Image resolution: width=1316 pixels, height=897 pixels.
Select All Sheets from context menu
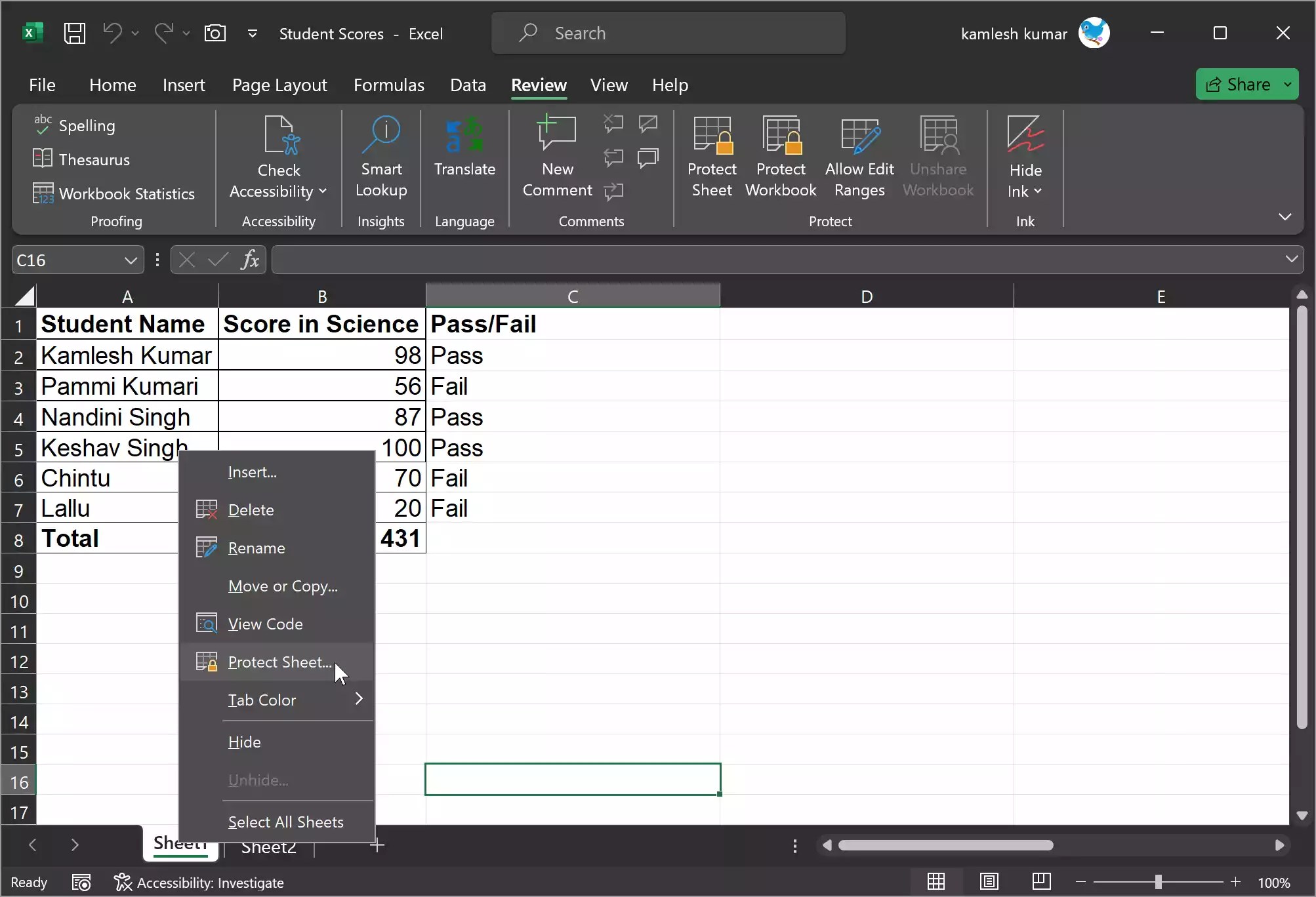click(285, 822)
